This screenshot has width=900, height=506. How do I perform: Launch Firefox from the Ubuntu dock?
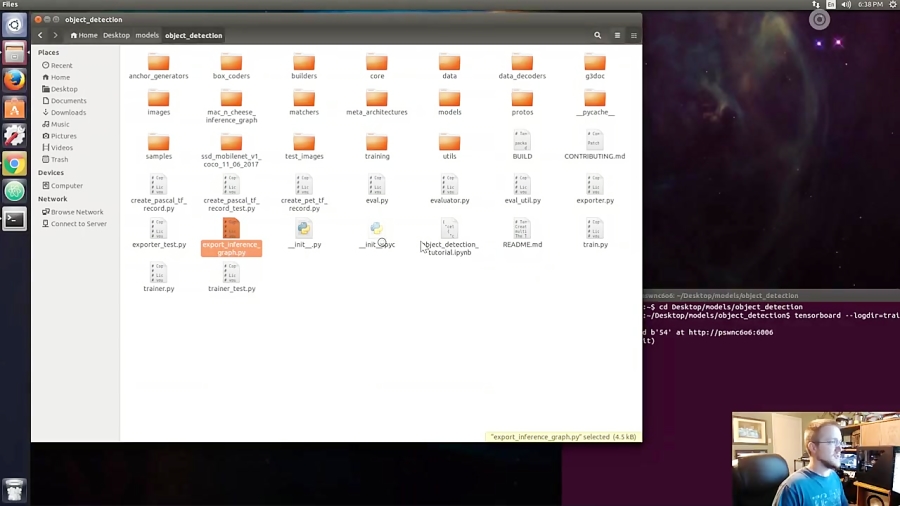point(14,80)
